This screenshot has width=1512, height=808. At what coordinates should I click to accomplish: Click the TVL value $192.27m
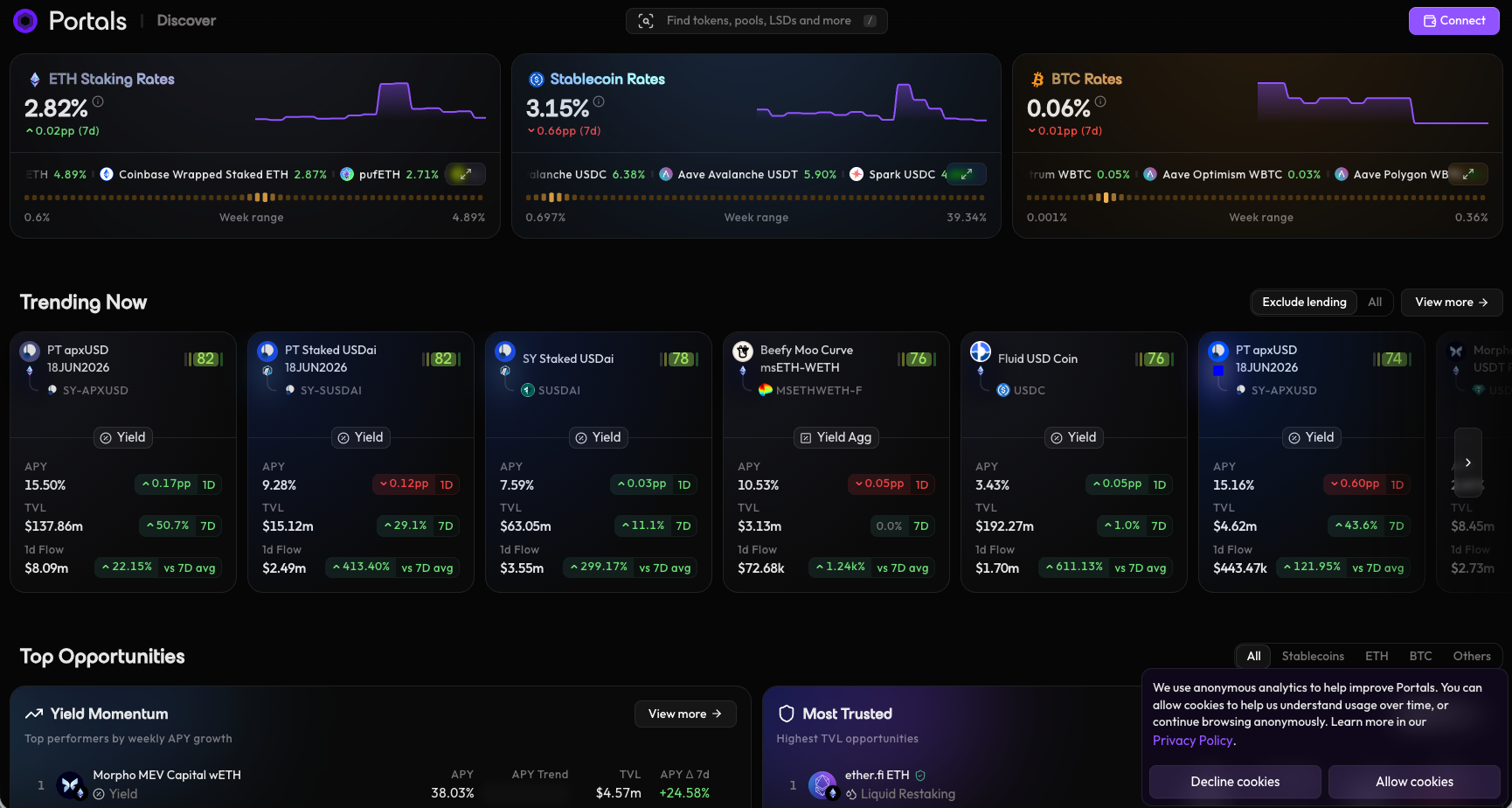(x=1004, y=526)
